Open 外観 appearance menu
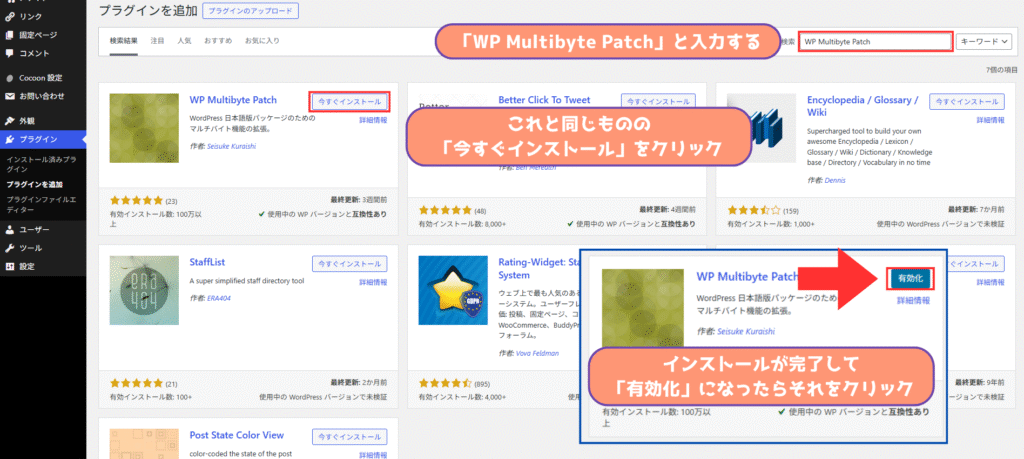This screenshot has height=459, width=1024. click(x=27, y=121)
